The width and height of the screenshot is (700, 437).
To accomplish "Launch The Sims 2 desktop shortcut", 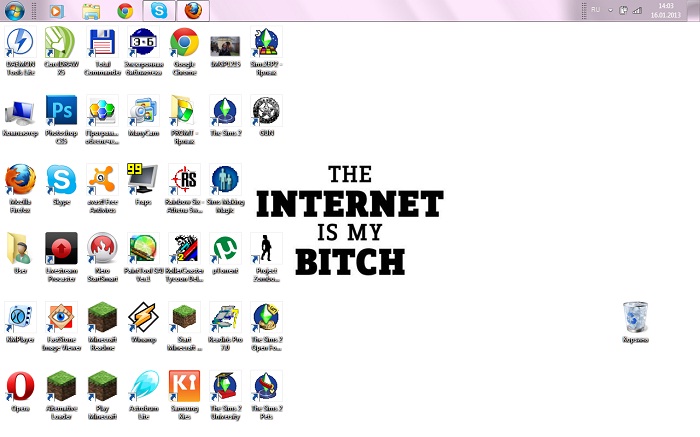I will [x=225, y=111].
